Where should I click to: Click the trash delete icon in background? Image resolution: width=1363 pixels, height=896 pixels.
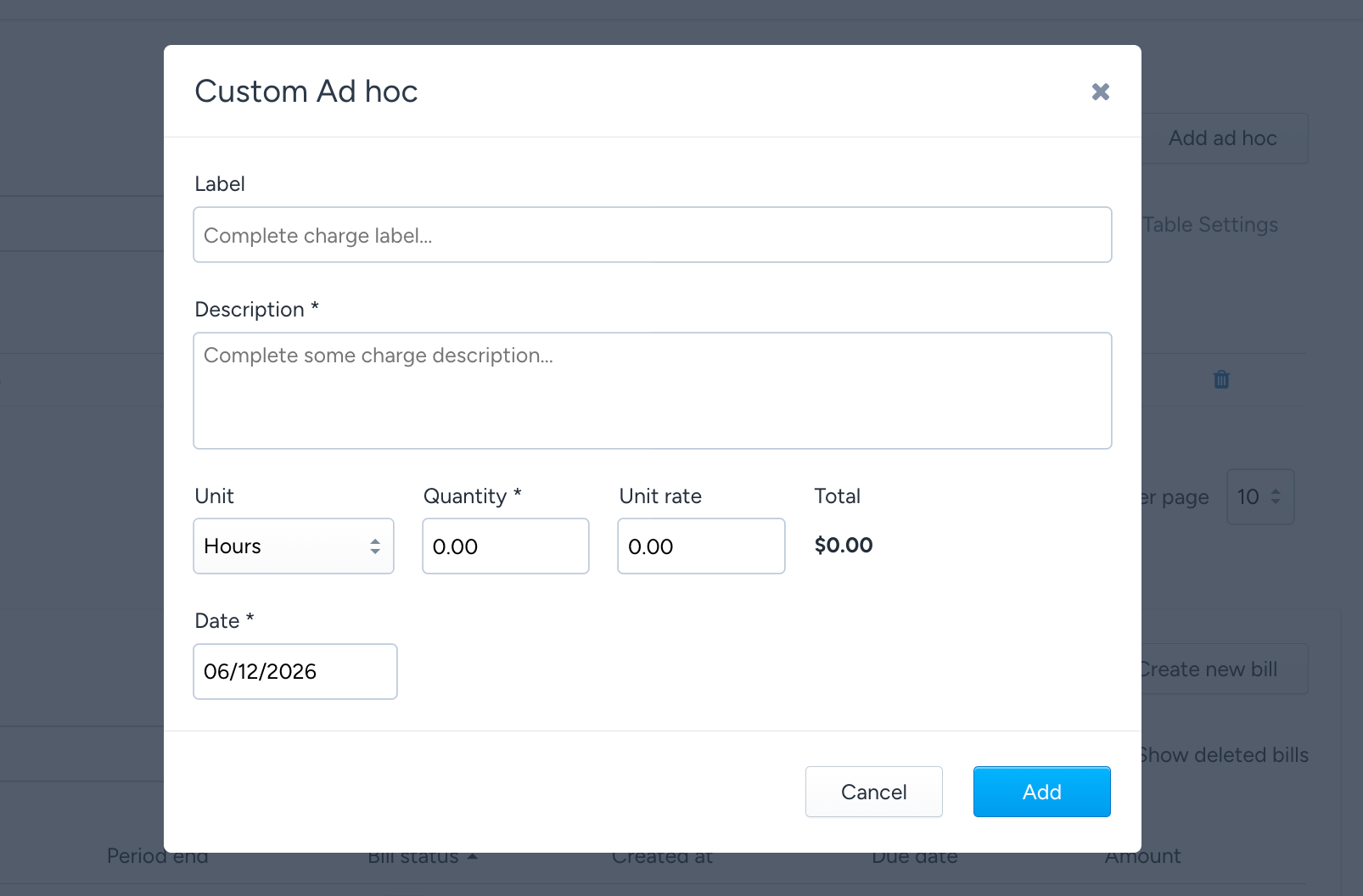click(x=1221, y=379)
